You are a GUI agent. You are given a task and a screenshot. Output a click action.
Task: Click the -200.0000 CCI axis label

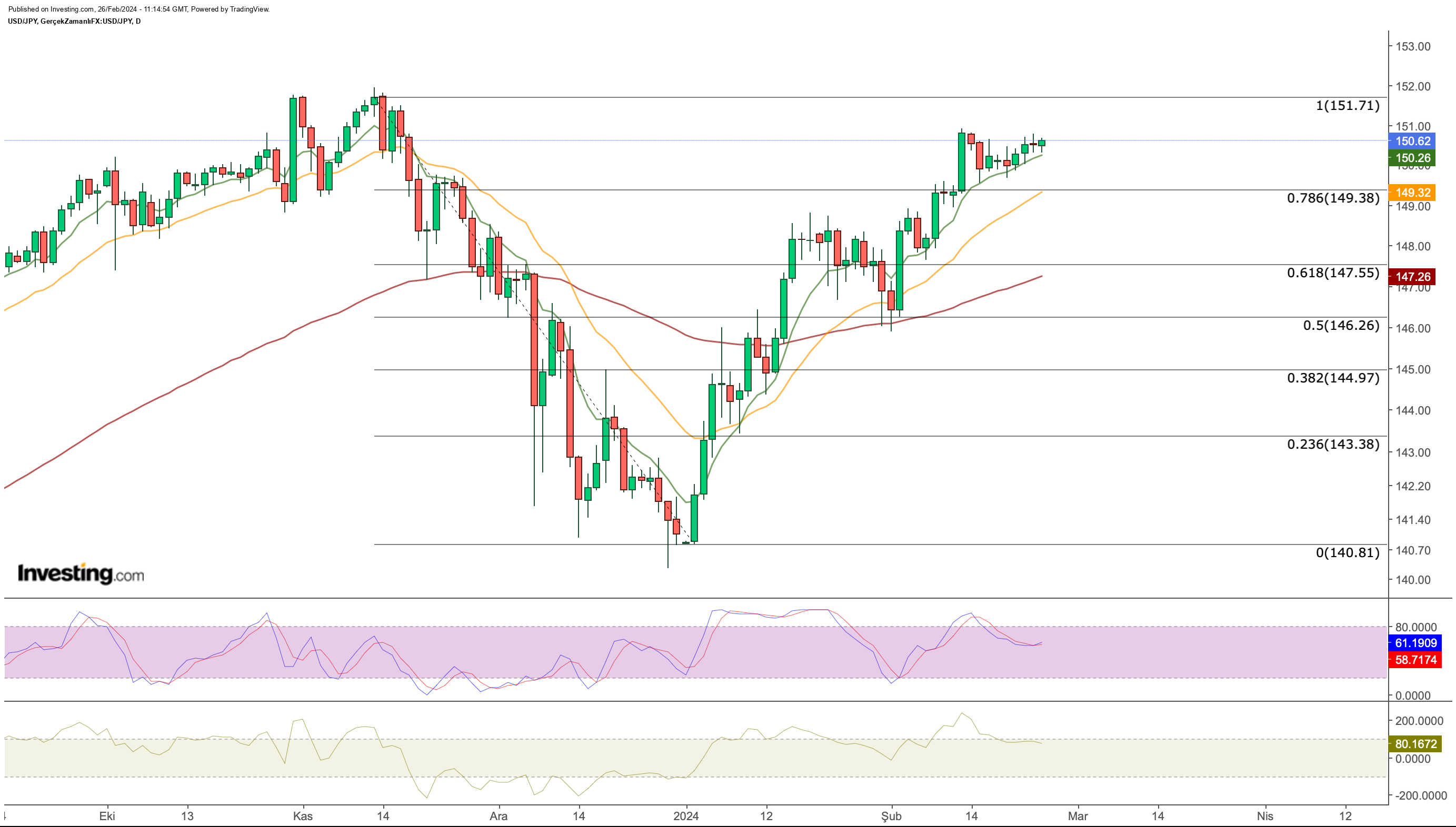pyautogui.click(x=1421, y=796)
